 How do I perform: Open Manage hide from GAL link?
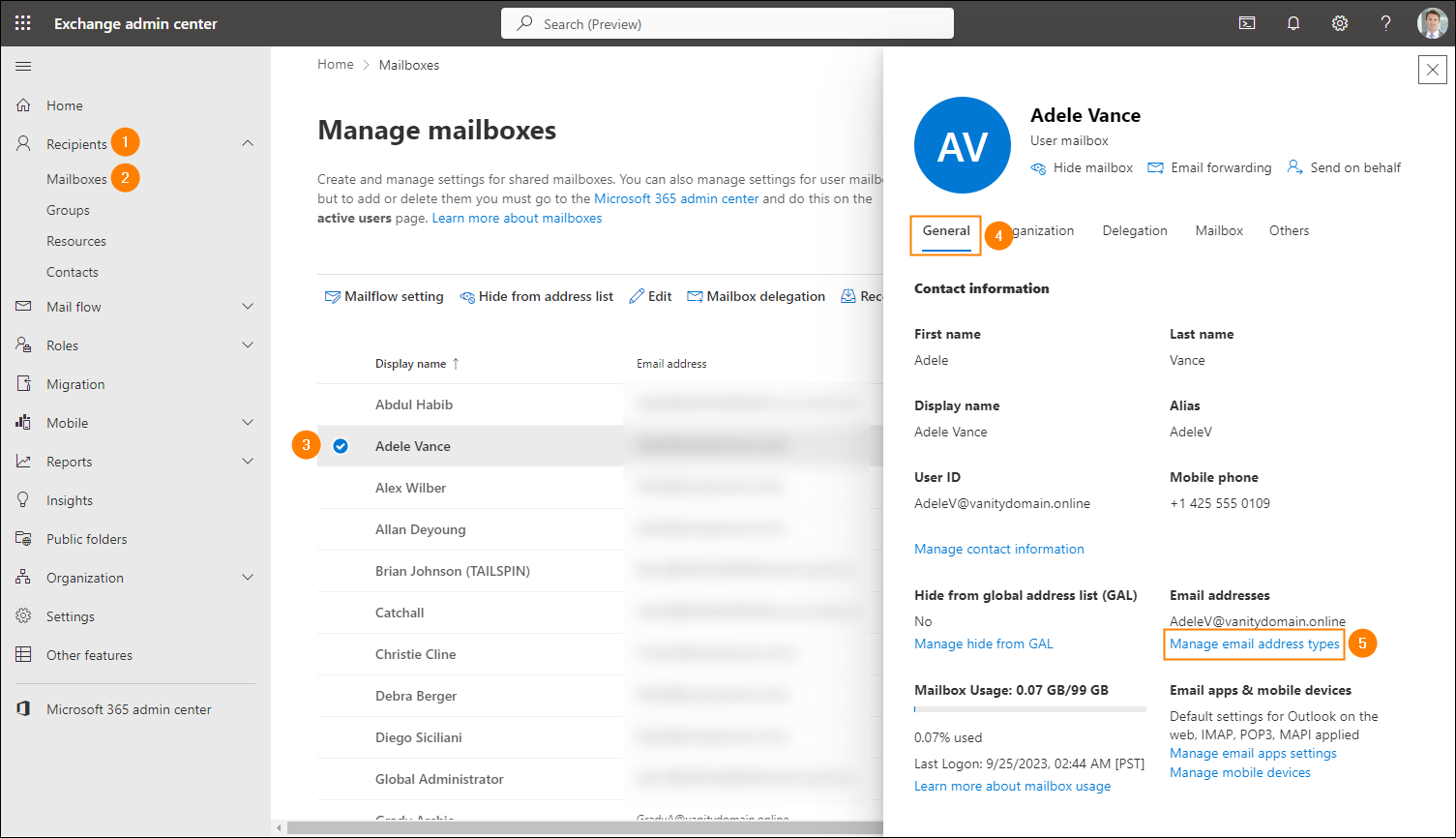click(x=983, y=643)
